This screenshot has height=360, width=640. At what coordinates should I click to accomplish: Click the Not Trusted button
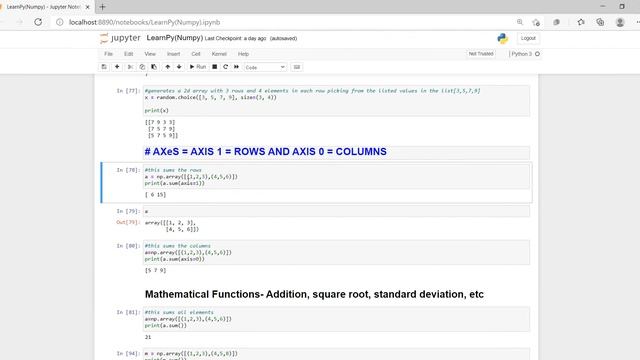point(481,54)
